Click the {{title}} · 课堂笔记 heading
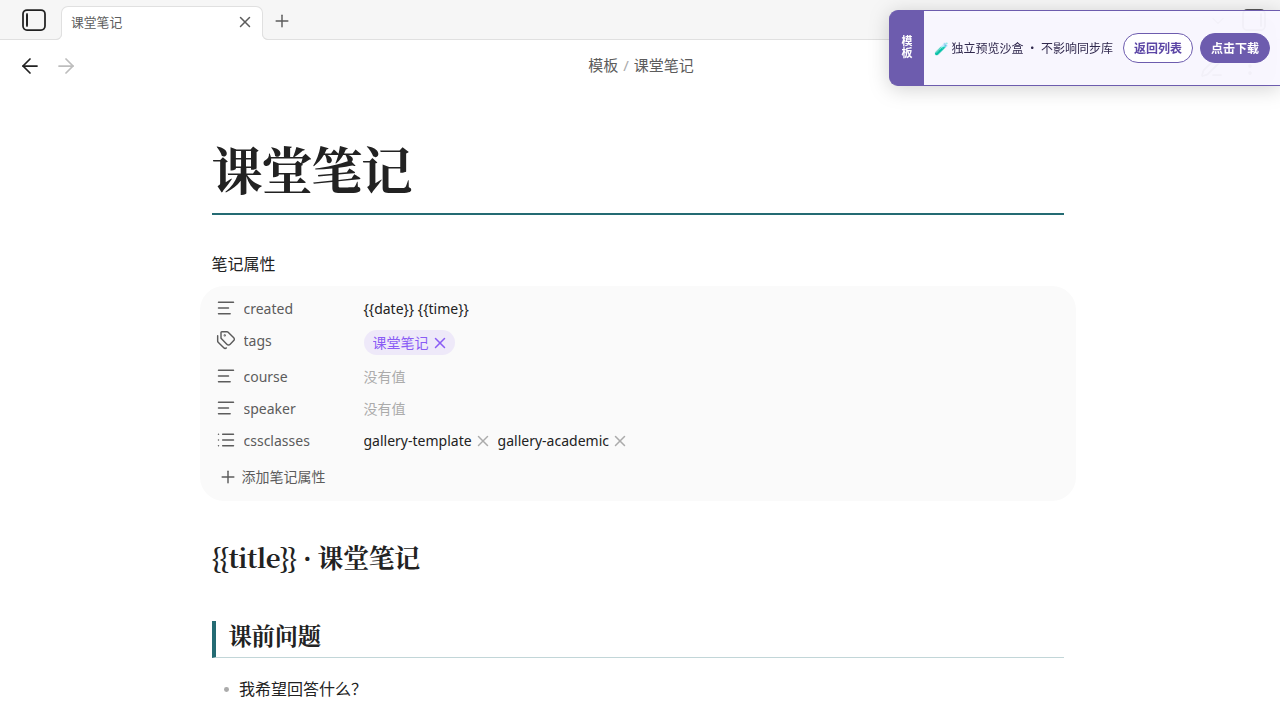 (x=316, y=558)
